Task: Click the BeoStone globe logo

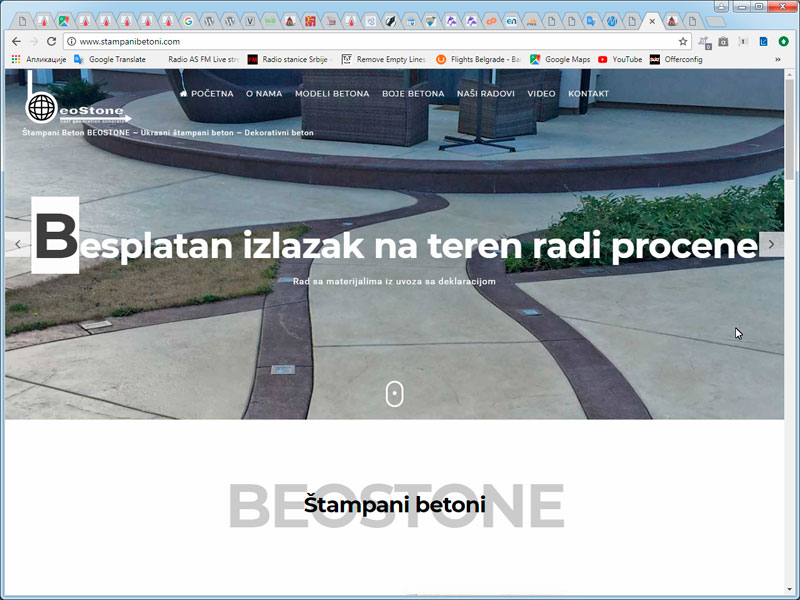Action: pyautogui.click(x=42, y=107)
